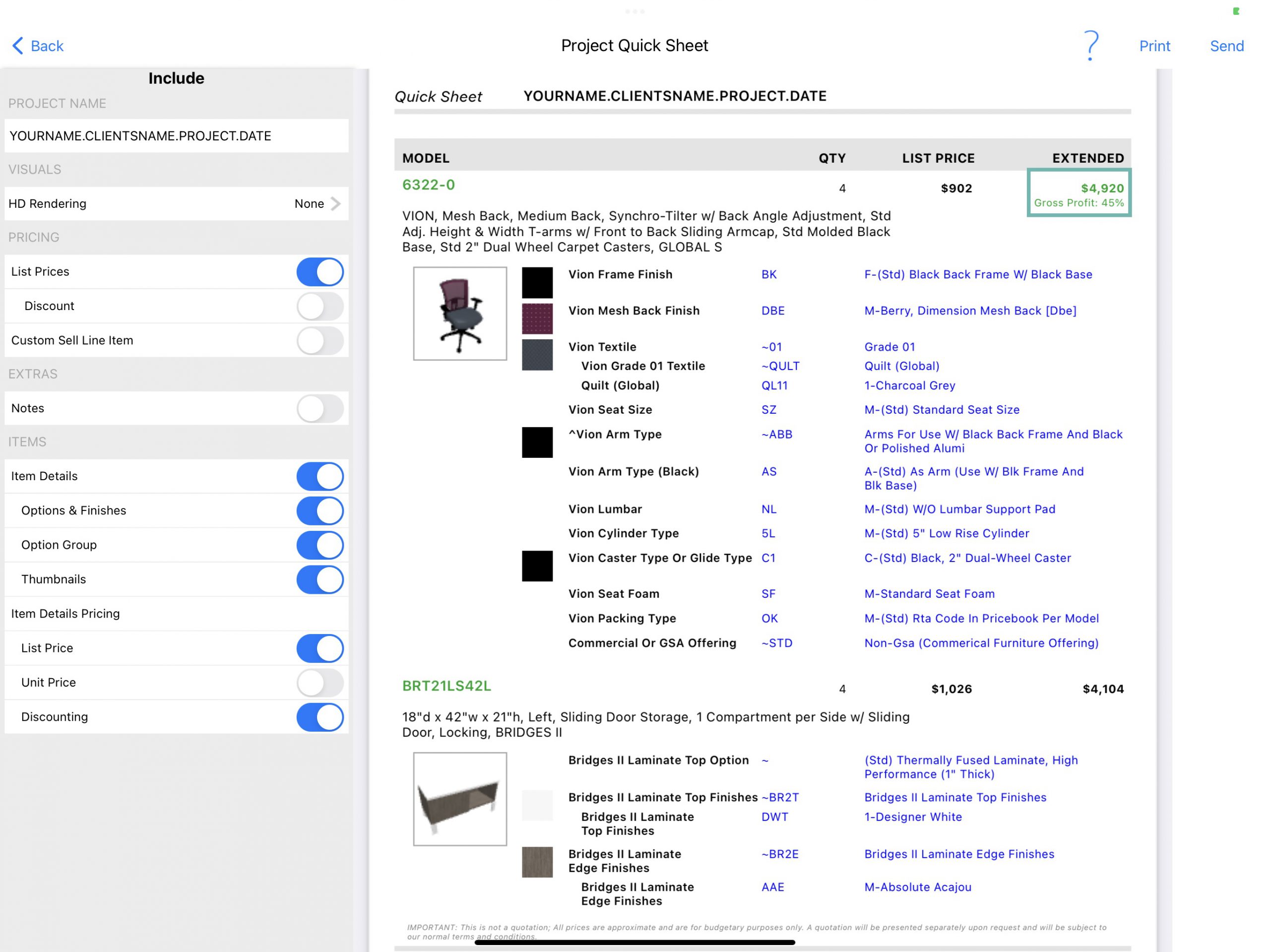Tap the 'M-Absolute Acajou' finish value
The image size is (1270, 952).
[917, 887]
